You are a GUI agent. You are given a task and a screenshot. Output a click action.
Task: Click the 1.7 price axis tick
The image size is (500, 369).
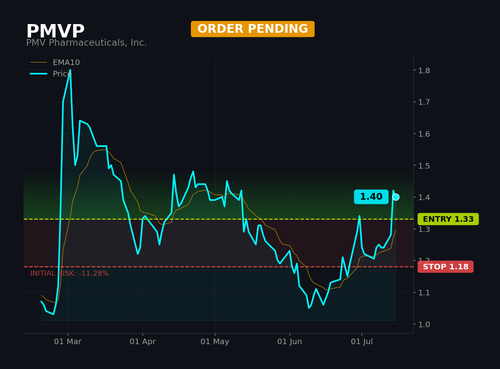424,102
